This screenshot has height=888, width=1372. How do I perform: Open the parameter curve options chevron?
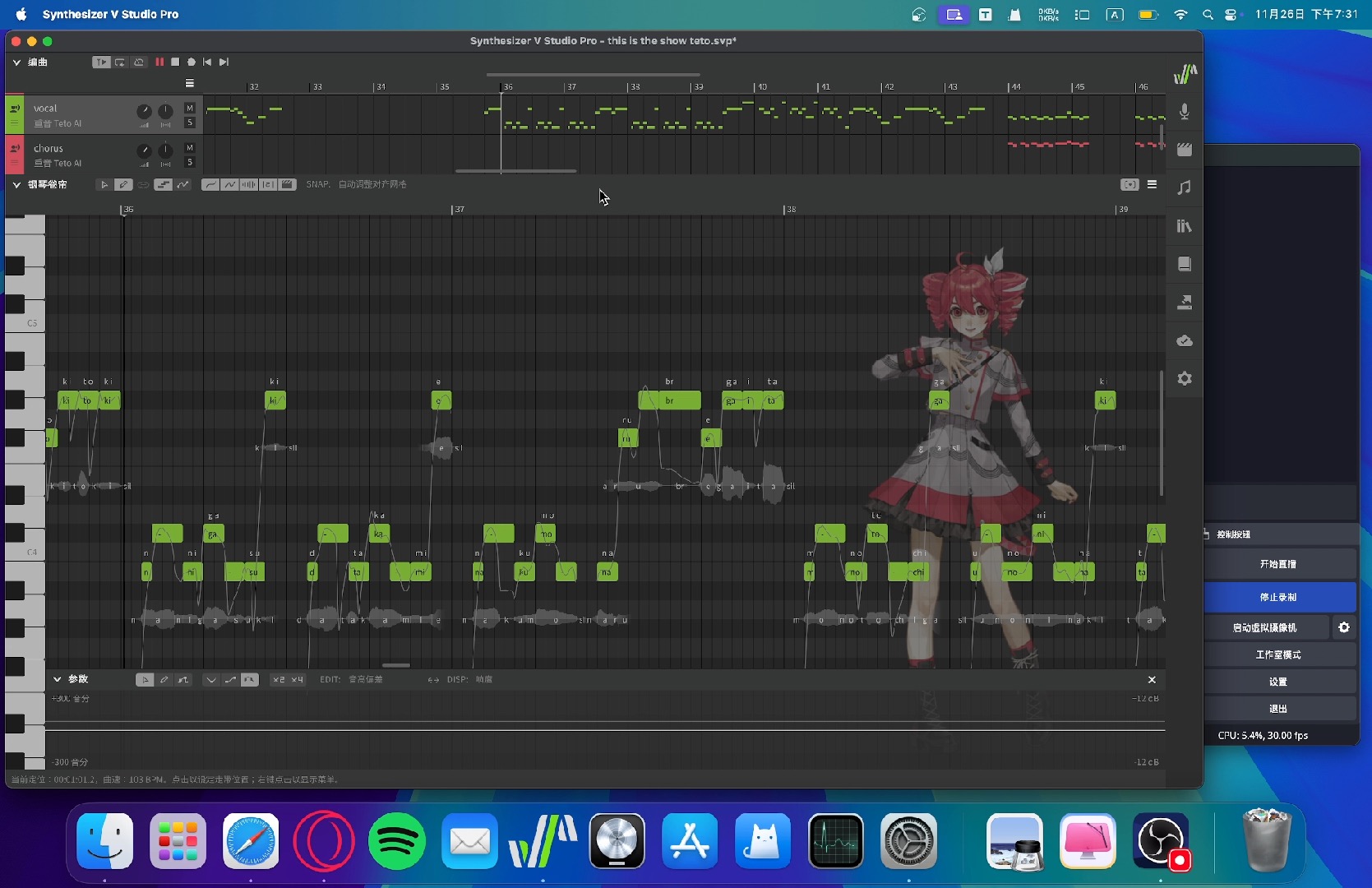(x=211, y=680)
